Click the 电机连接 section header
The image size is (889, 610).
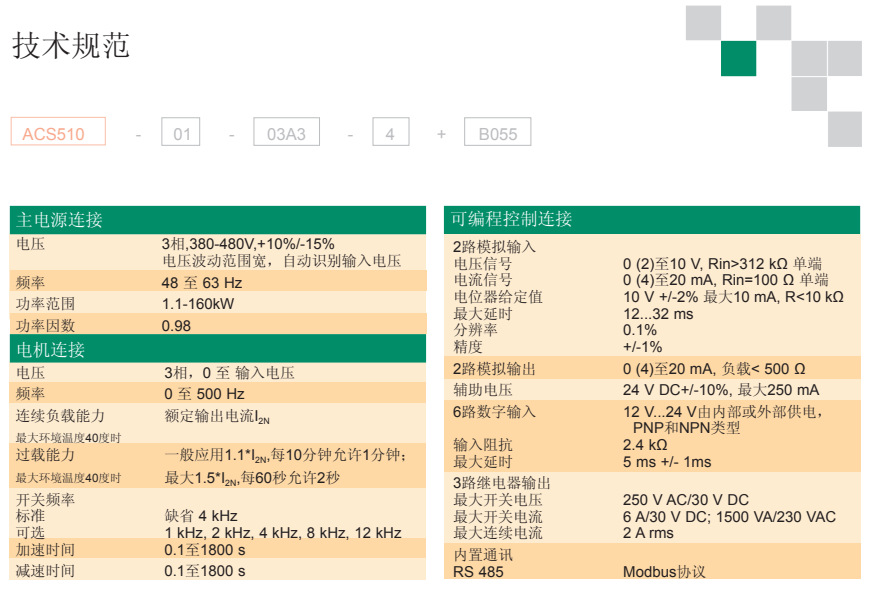click(x=218, y=349)
